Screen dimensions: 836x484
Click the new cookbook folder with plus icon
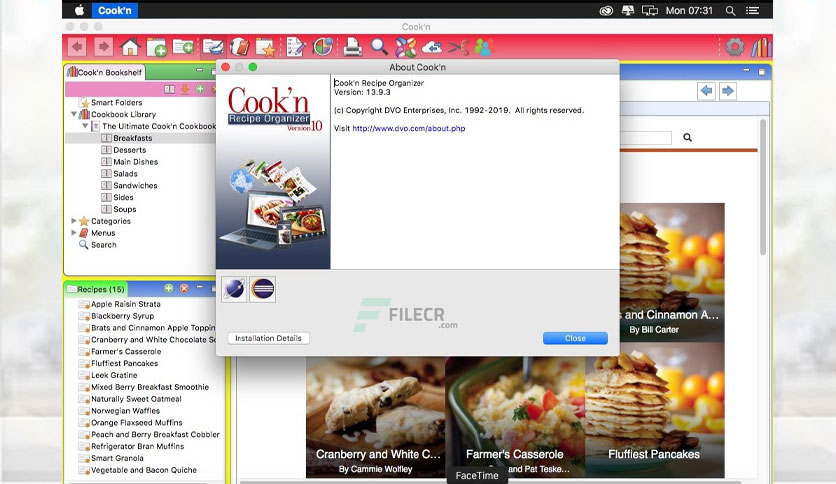click(x=157, y=47)
